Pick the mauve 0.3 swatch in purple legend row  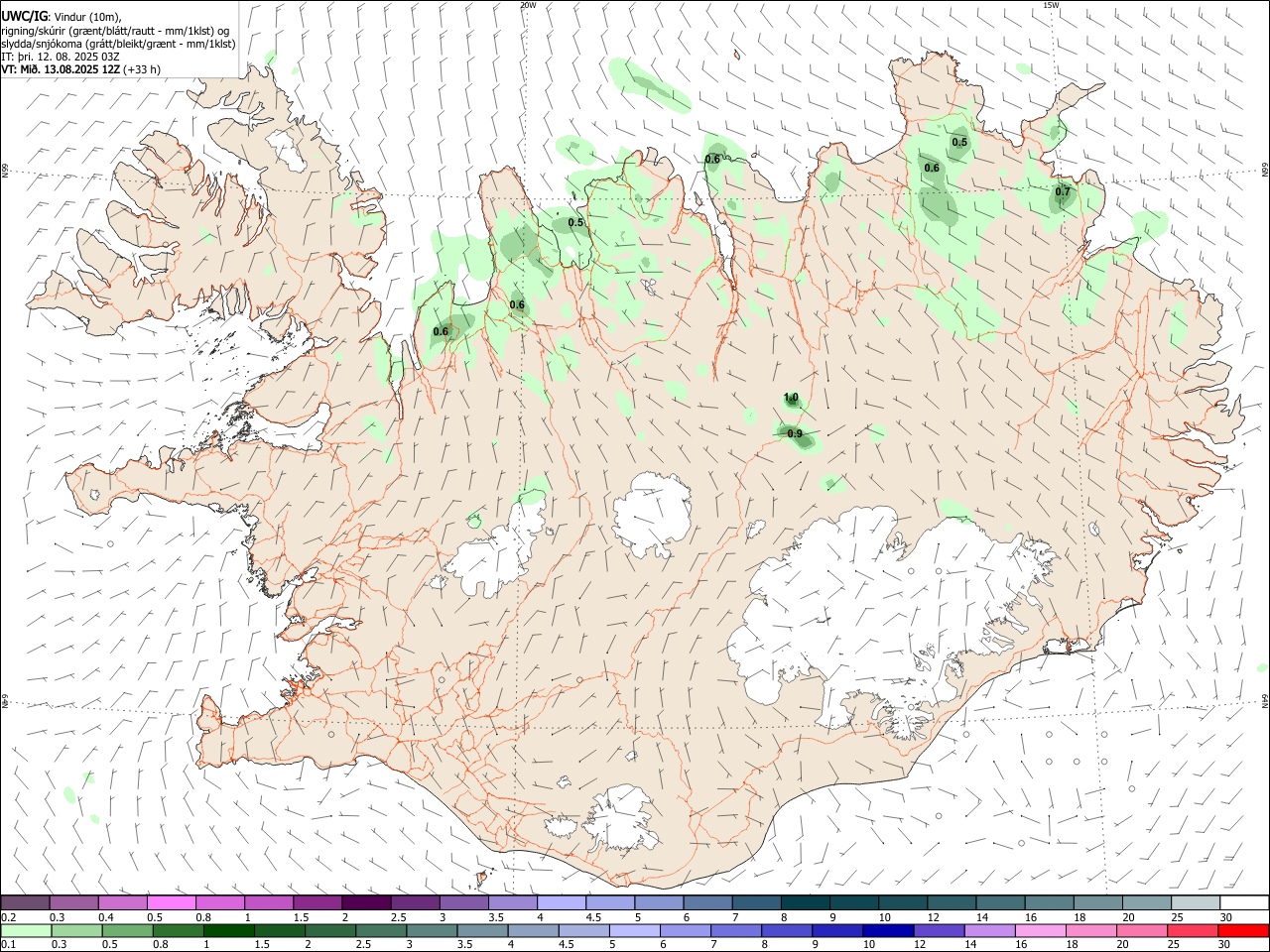74,902
